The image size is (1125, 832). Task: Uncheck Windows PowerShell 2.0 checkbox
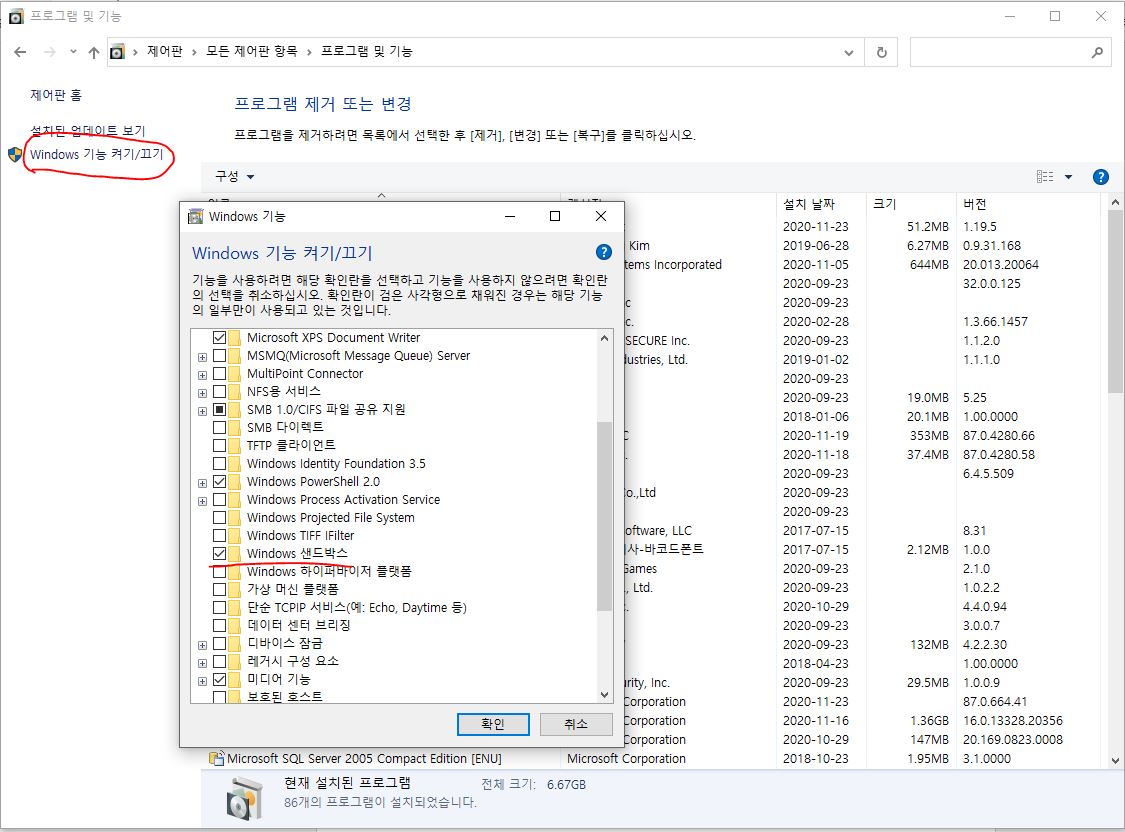point(220,481)
